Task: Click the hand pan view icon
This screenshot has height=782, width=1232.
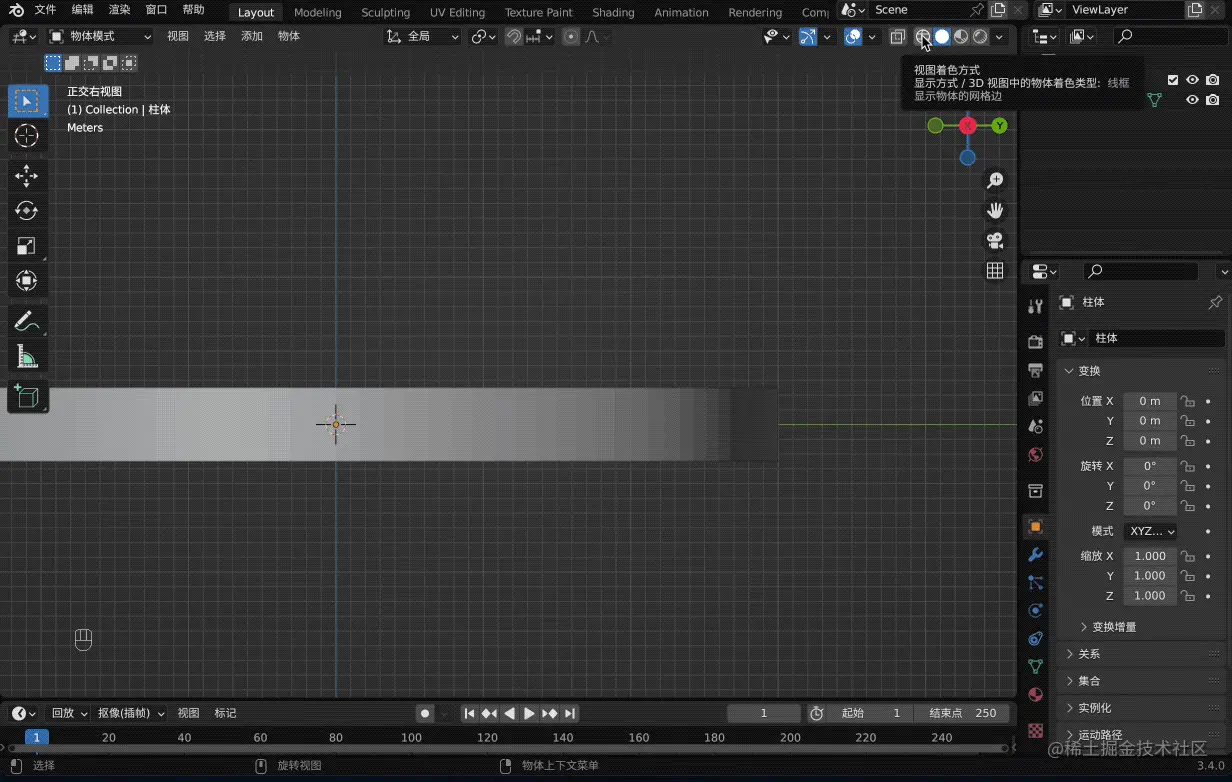Action: pyautogui.click(x=995, y=210)
